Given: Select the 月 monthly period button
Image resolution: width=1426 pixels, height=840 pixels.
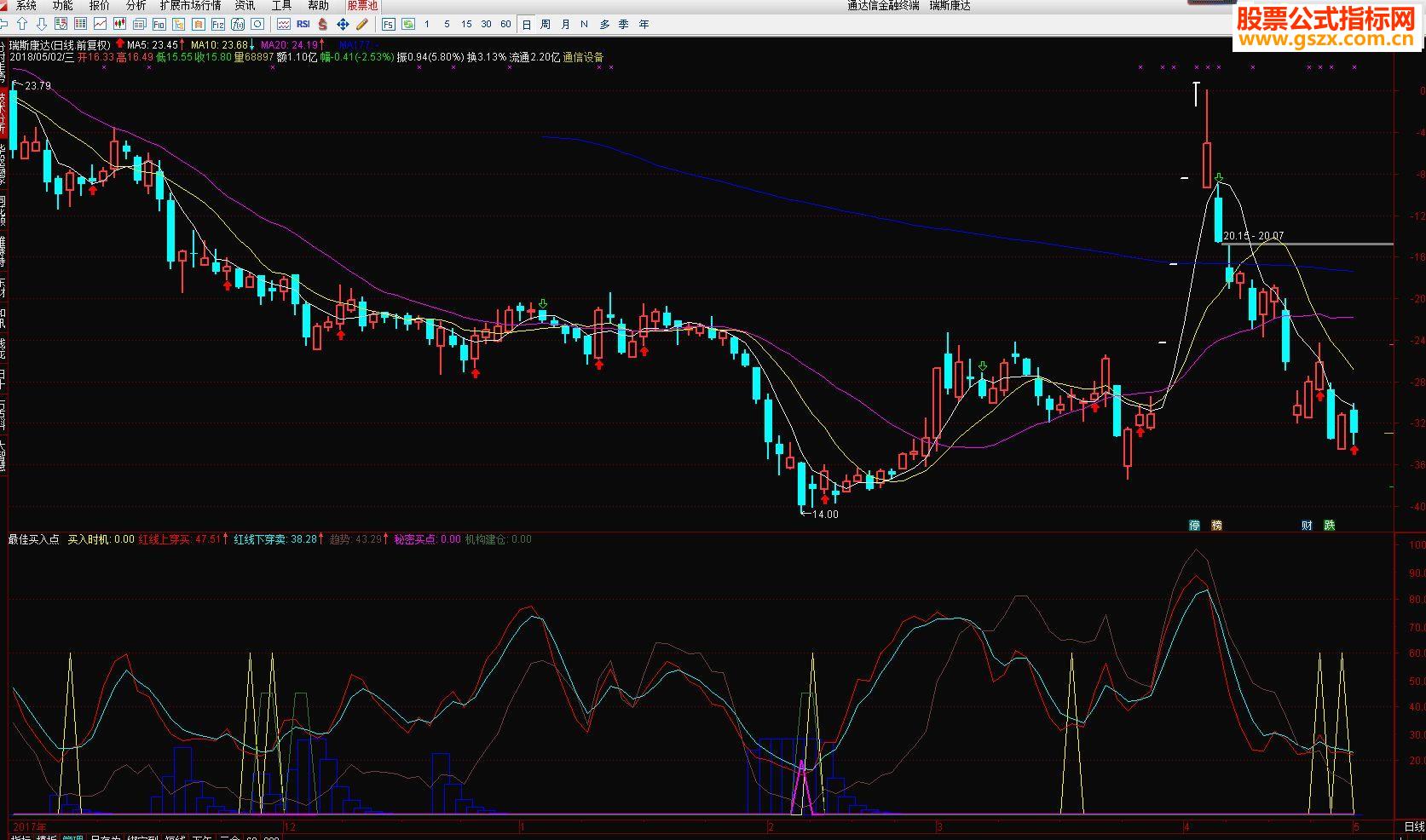Looking at the screenshot, I should pyautogui.click(x=565, y=24).
